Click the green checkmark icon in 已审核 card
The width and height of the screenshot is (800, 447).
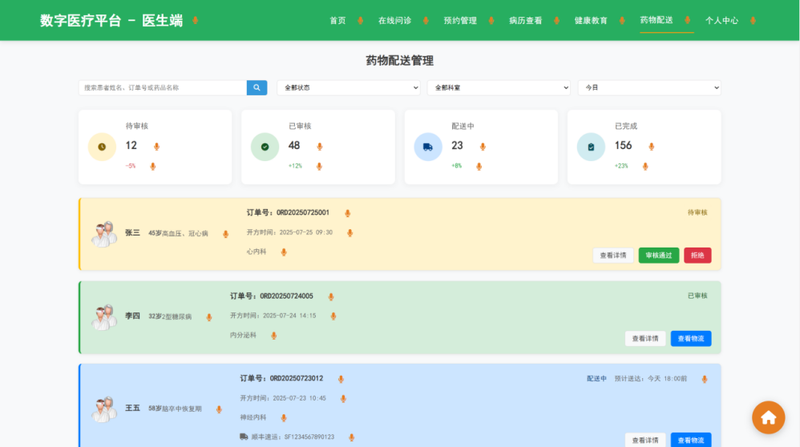(x=265, y=147)
